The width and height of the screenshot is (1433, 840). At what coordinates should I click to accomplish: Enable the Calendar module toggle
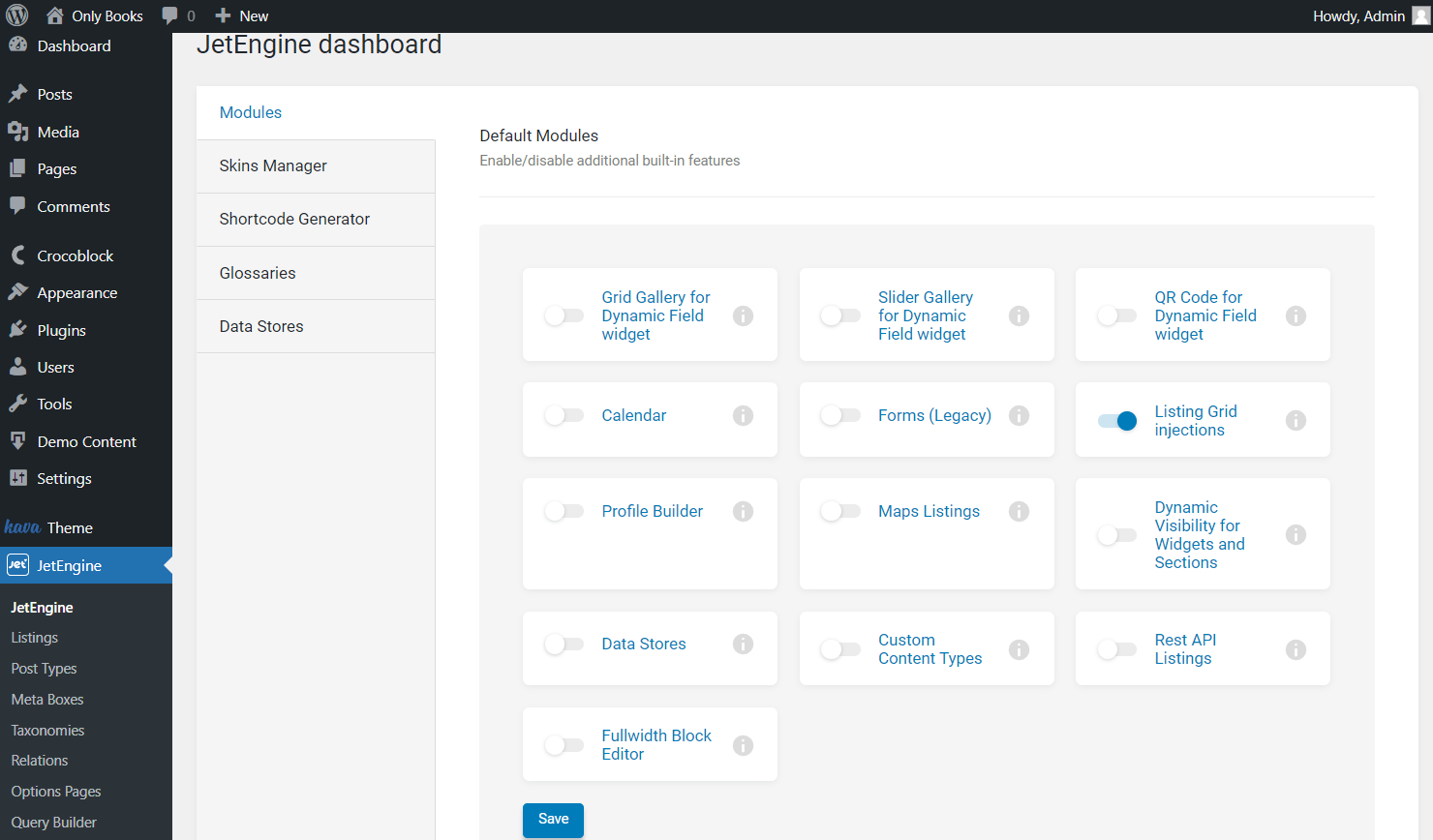point(564,415)
